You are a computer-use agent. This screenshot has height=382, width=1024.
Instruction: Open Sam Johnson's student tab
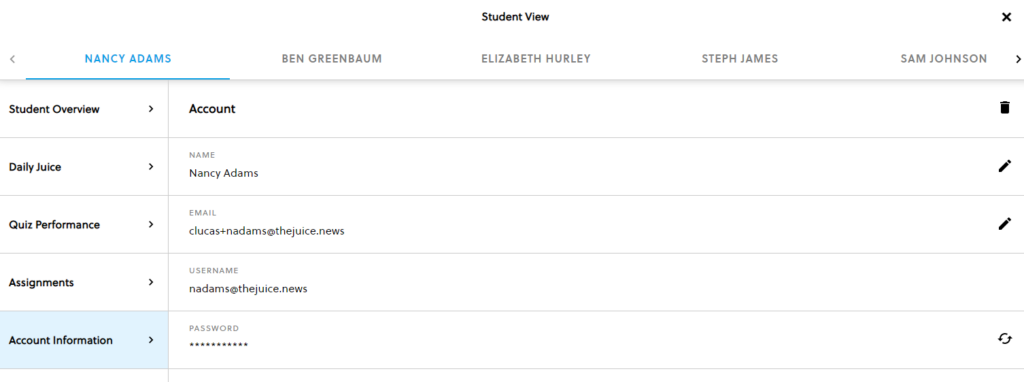[x=943, y=59]
